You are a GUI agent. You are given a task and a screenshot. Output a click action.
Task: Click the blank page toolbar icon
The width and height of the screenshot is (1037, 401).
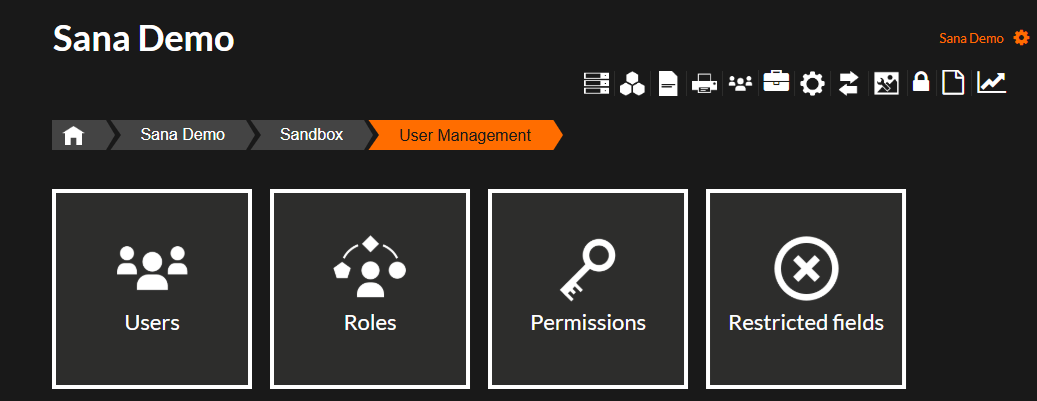click(953, 83)
